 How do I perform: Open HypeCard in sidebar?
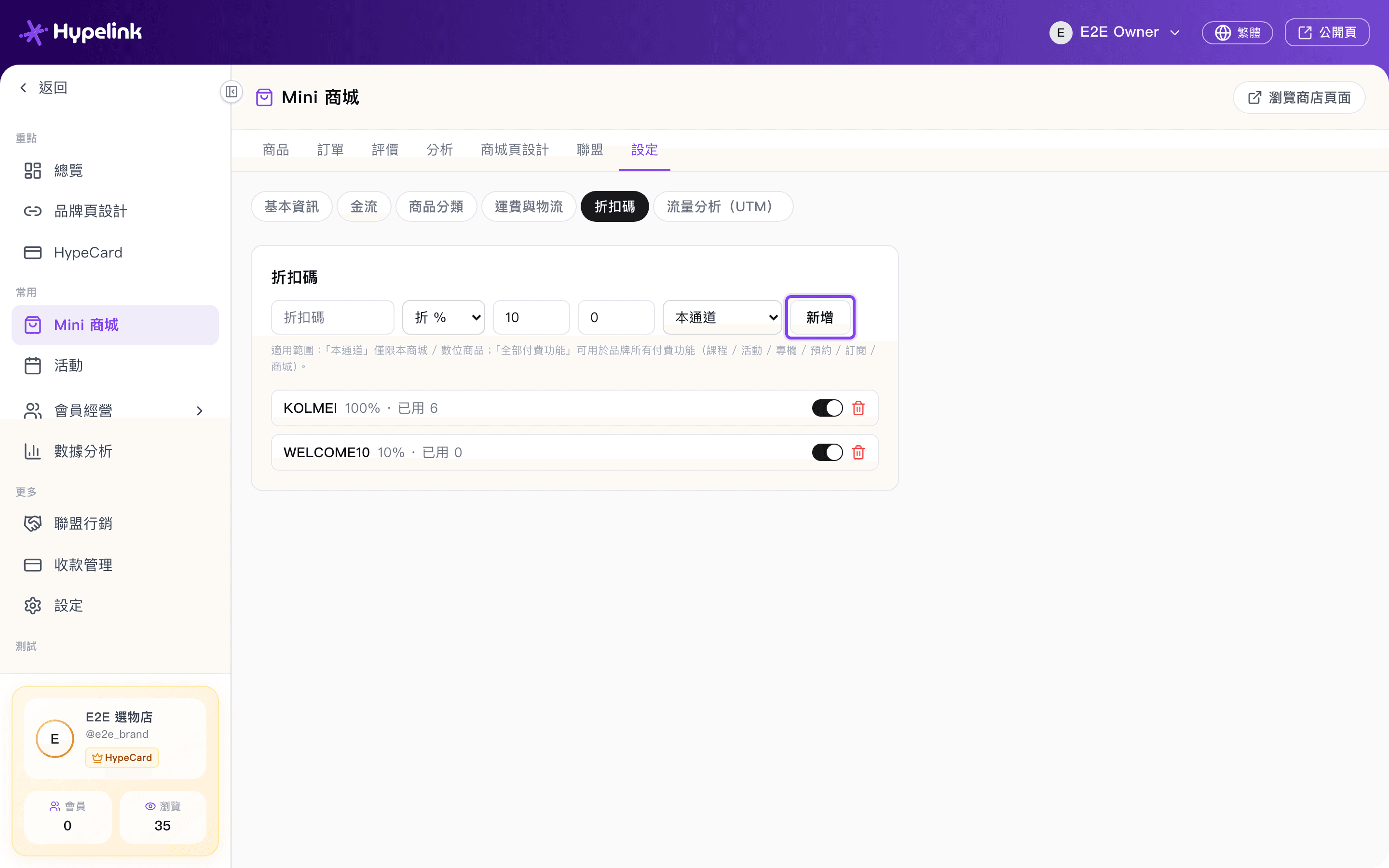click(115, 253)
